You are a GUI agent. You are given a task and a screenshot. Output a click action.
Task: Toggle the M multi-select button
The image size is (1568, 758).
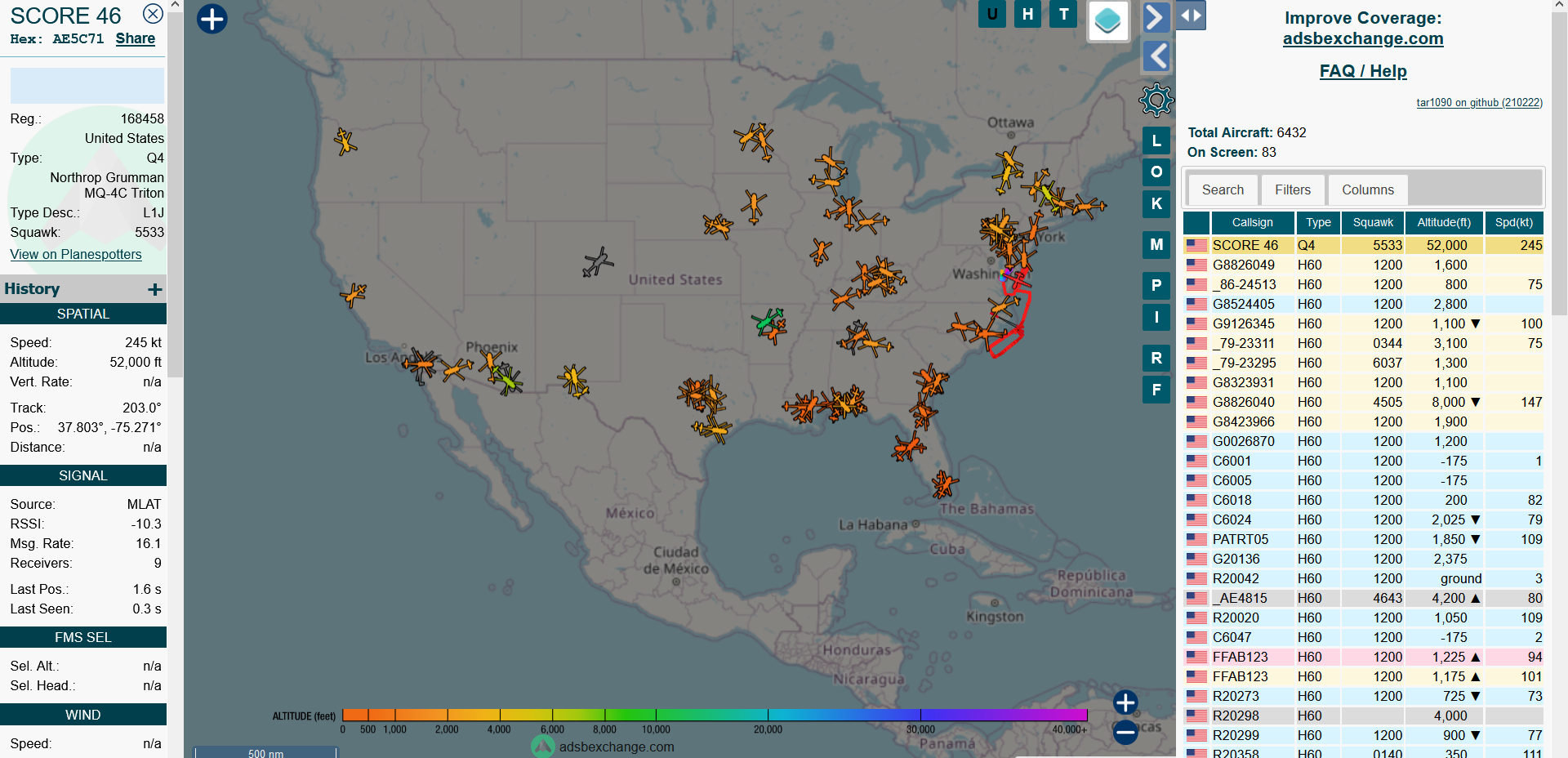pos(1156,244)
